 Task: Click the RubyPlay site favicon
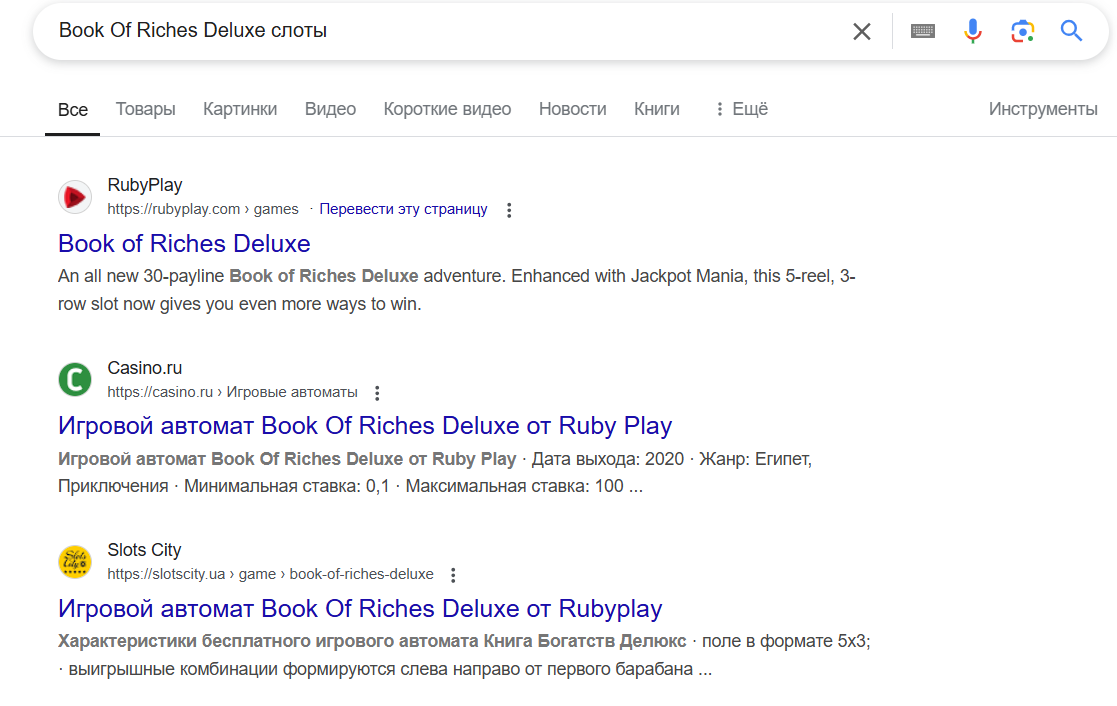tap(75, 197)
